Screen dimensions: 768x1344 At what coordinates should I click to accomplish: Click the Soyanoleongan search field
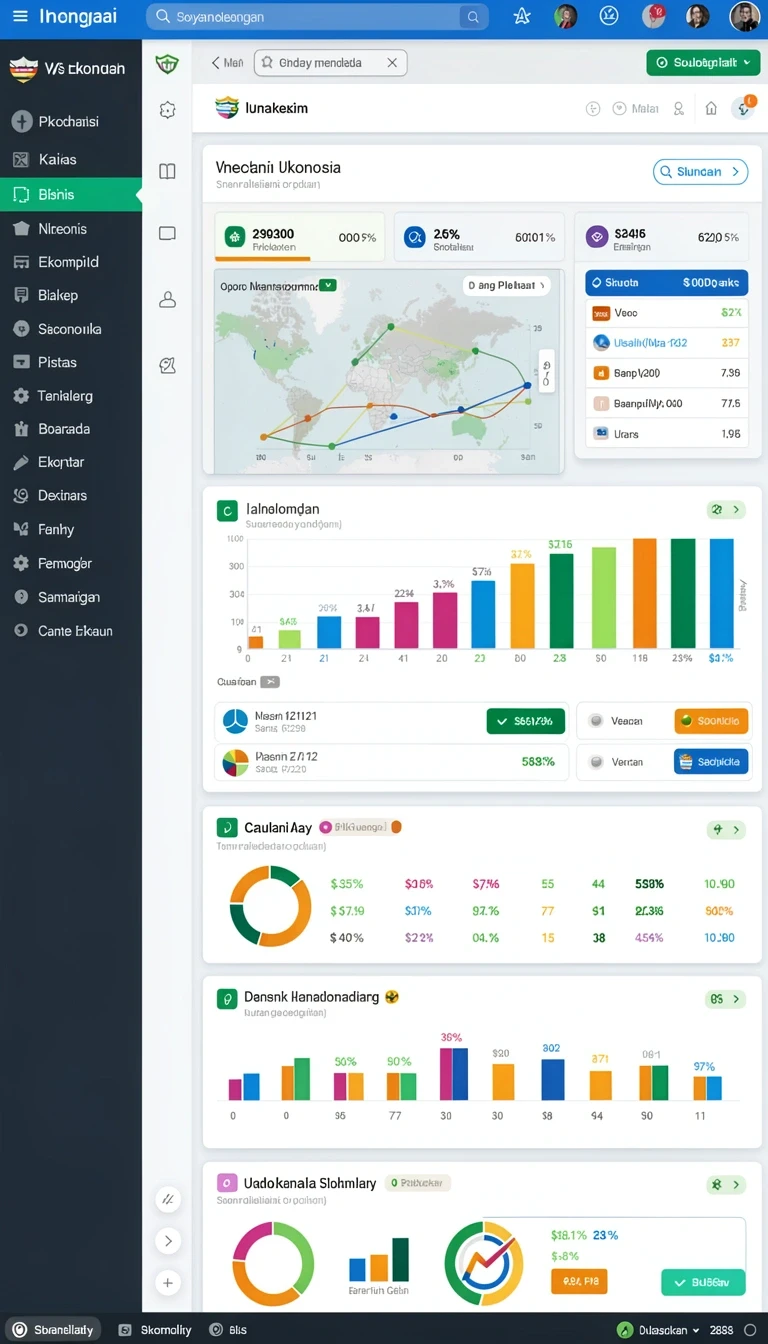click(x=318, y=17)
